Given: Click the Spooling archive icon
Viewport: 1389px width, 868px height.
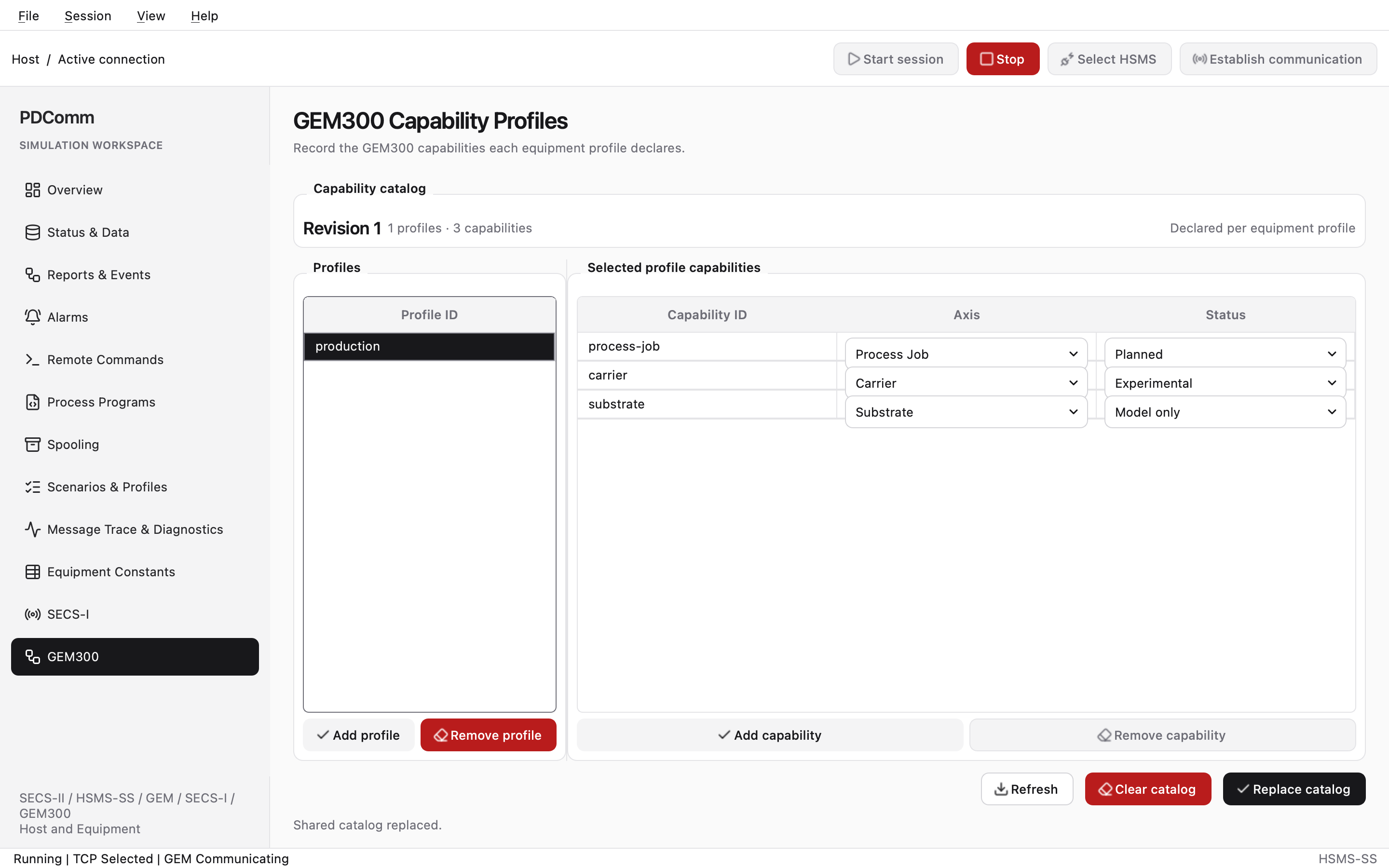Looking at the screenshot, I should (x=33, y=445).
